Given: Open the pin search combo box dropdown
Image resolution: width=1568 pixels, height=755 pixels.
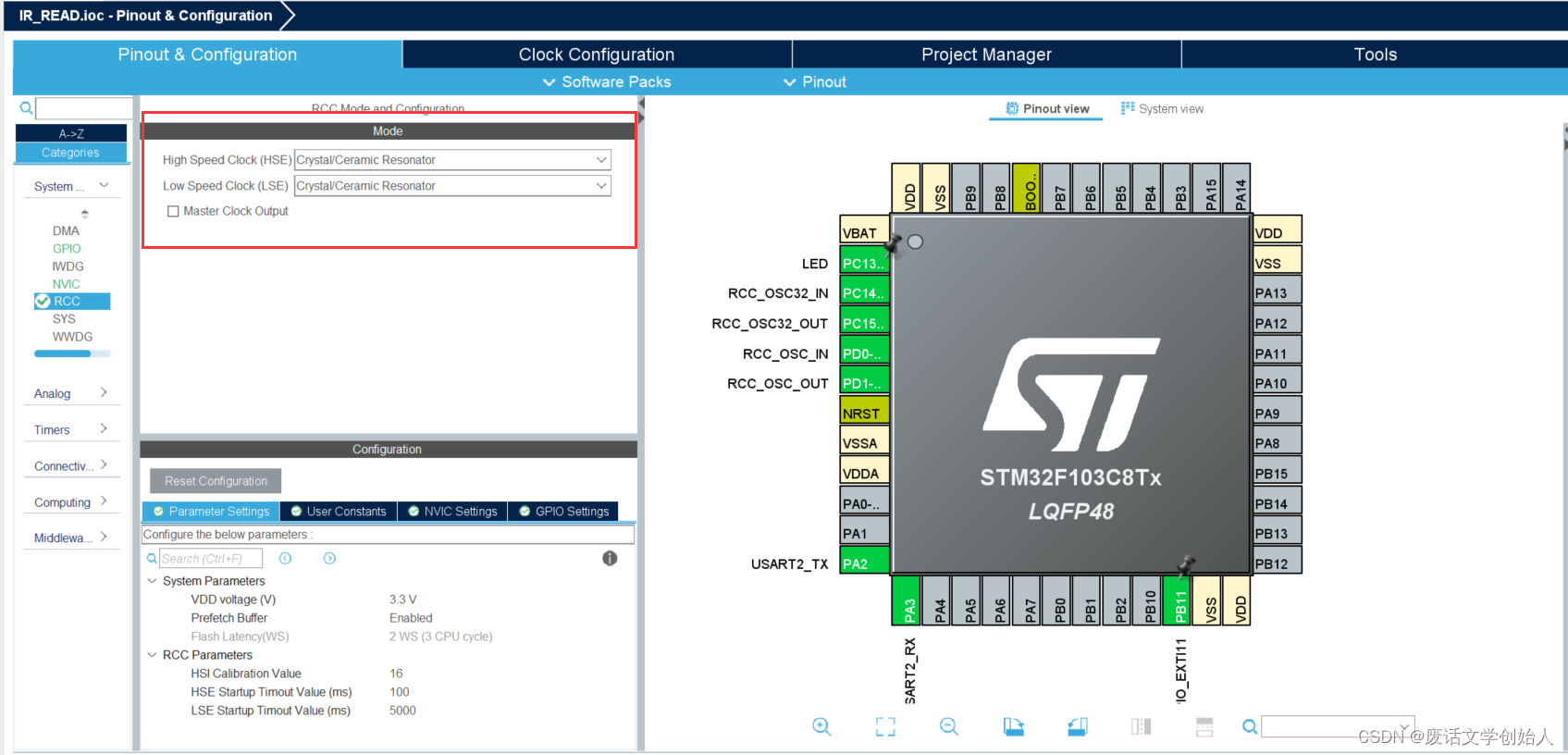Looking at the screenshot, I should pyautogui.click(x=1405, y=726).
